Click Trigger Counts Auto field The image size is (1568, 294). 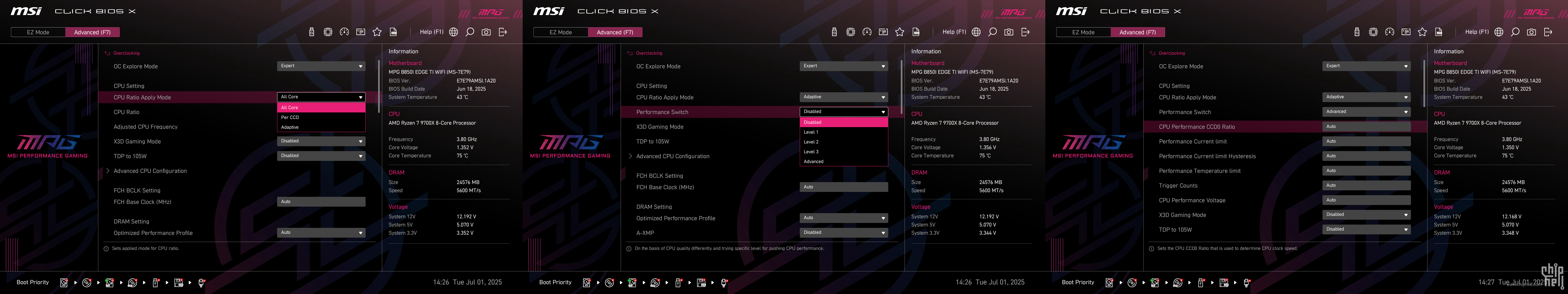1367,185
